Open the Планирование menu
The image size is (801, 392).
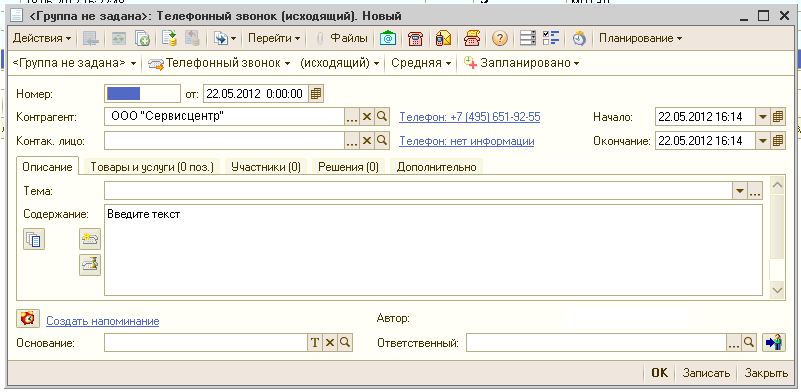tap(640, 38)
